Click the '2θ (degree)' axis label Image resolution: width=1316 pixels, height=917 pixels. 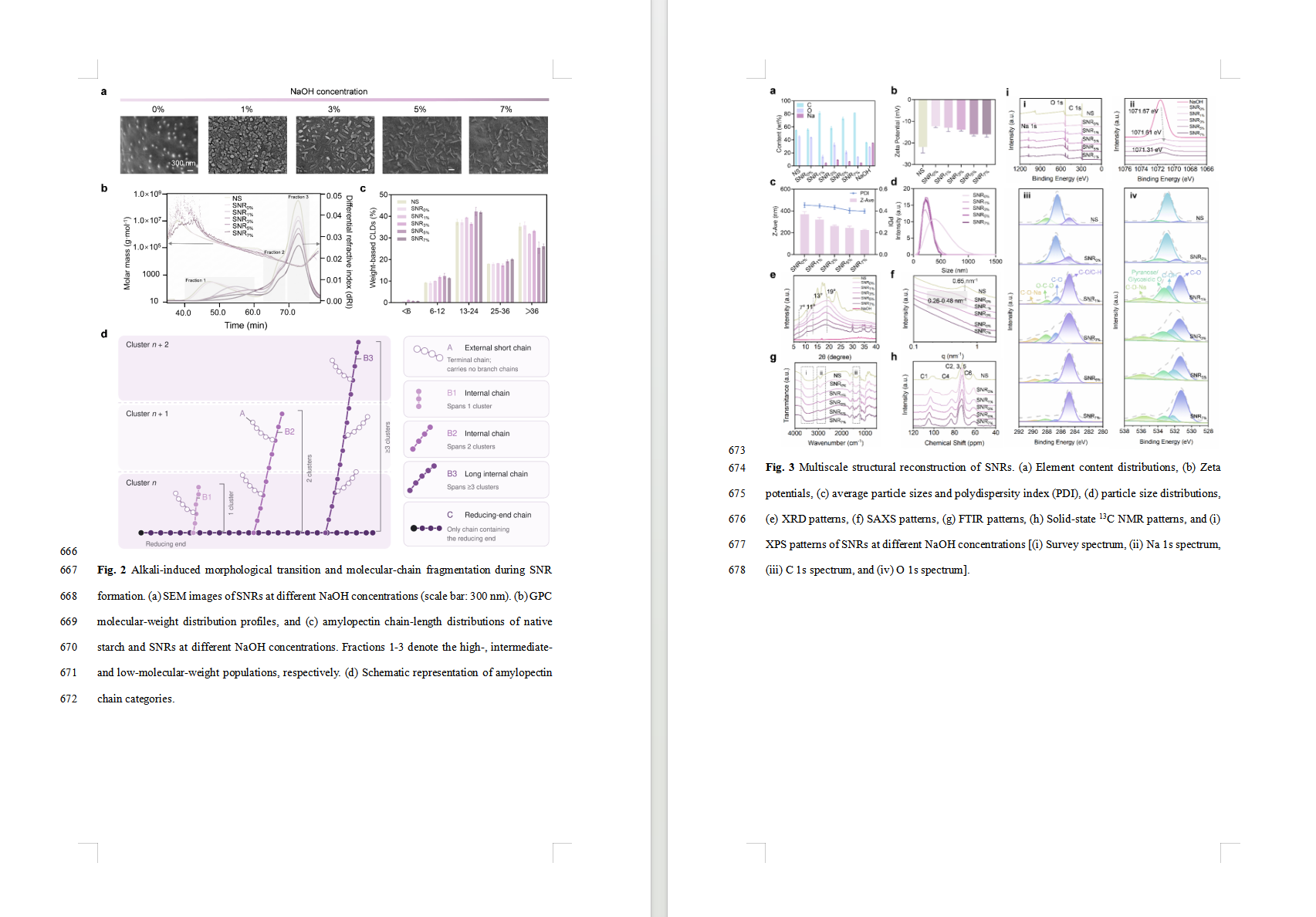[x=834, y=357]
